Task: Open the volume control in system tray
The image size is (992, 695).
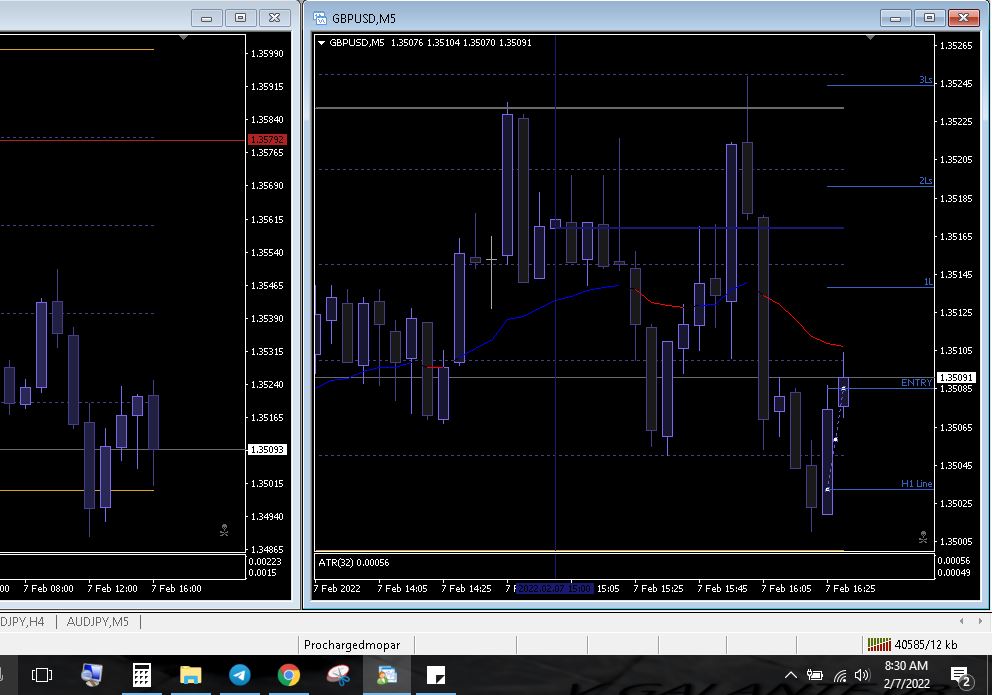Action: tap(862, 675)
